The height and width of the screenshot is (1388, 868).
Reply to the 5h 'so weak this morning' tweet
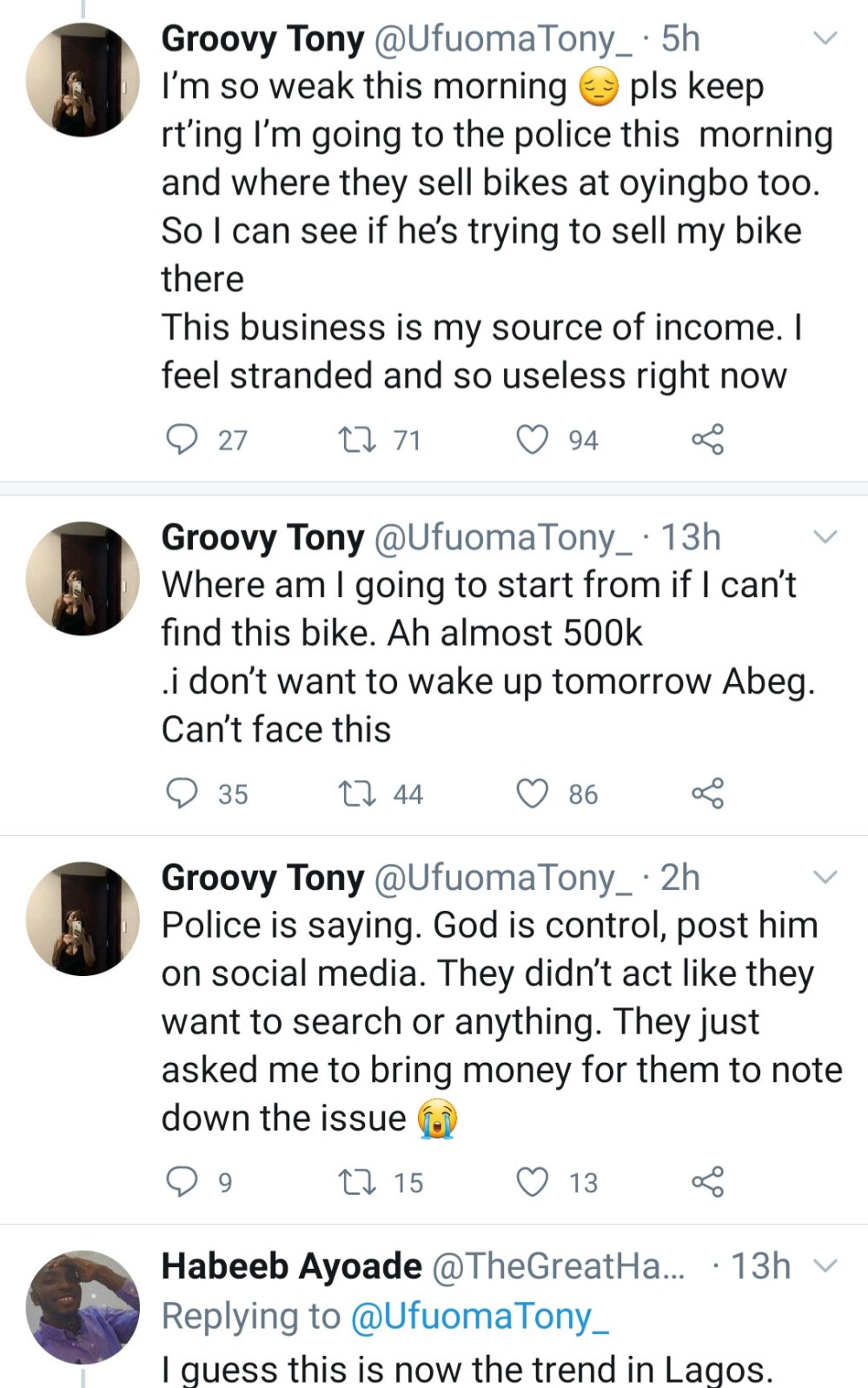[182, 440]
